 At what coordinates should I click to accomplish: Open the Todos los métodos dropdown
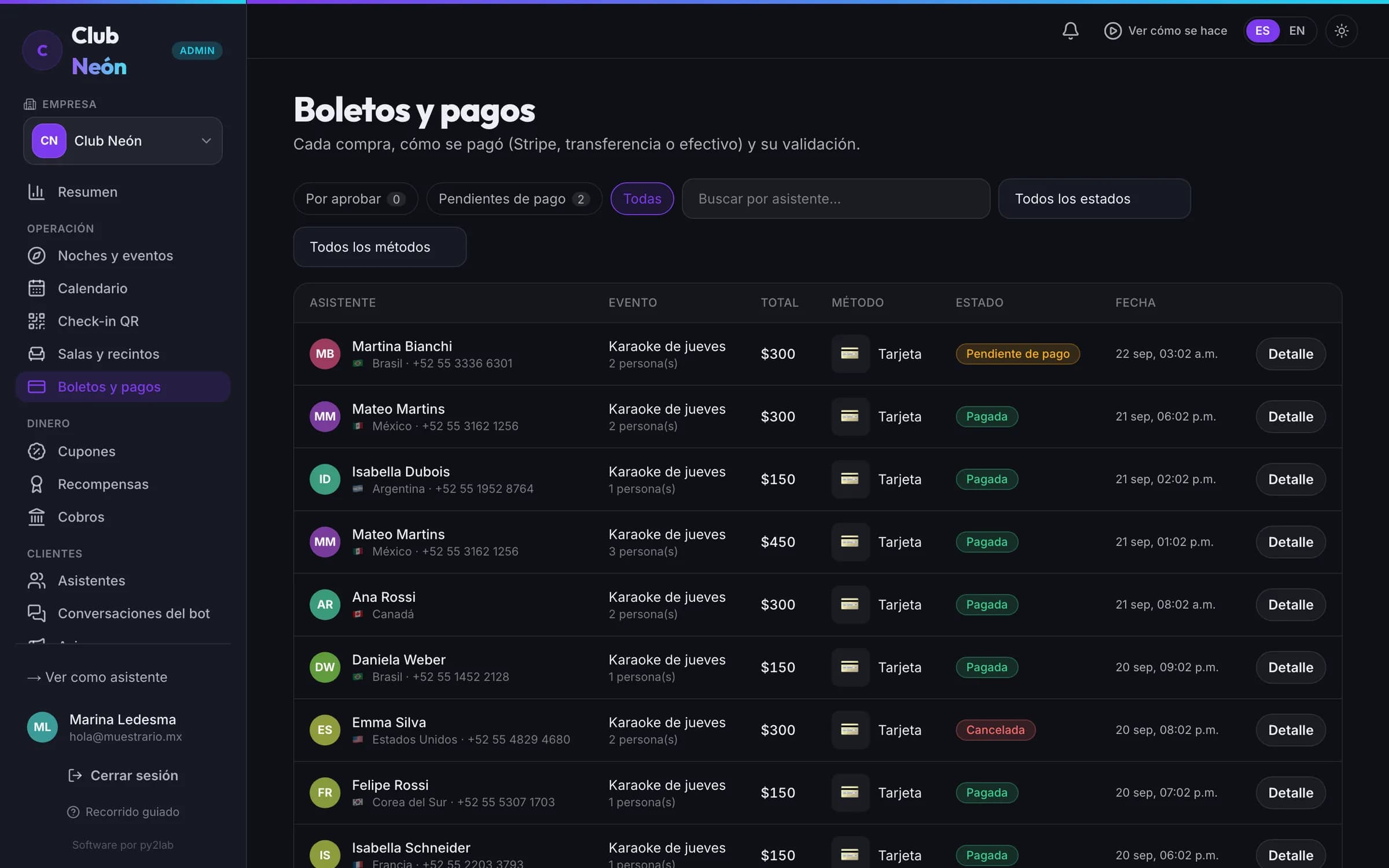(x=380, y=247)
